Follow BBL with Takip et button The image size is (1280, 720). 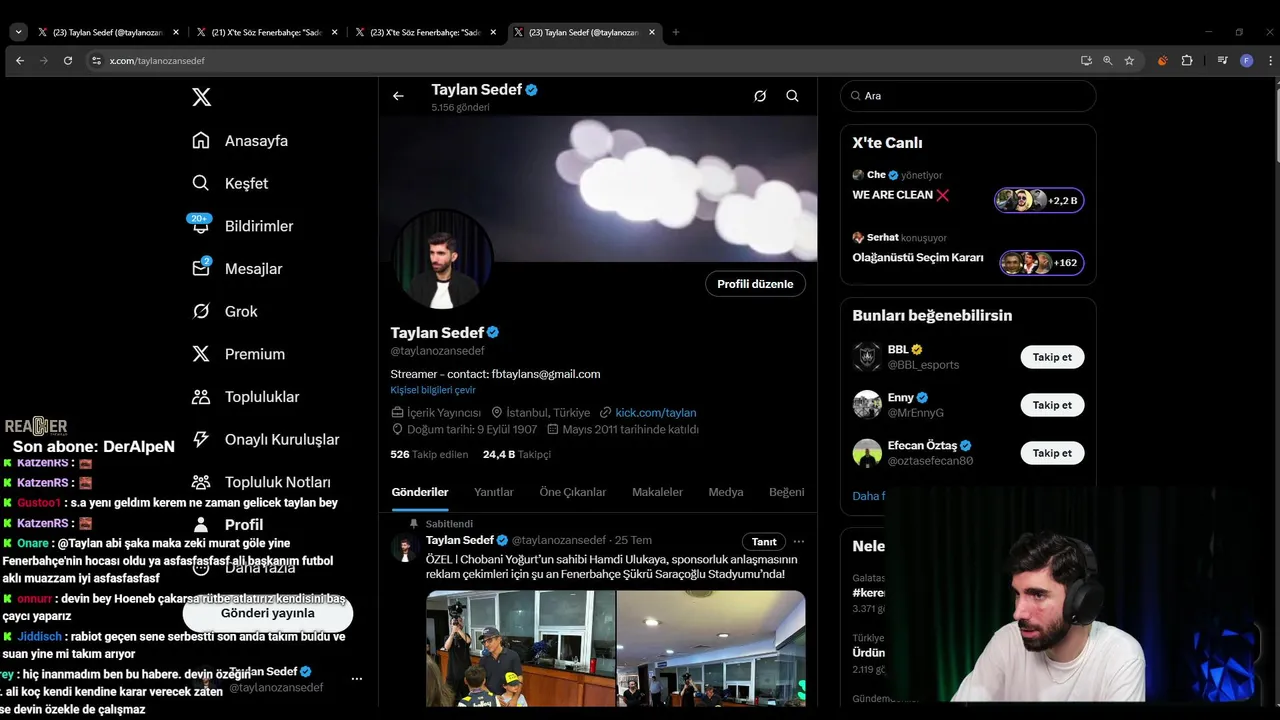click(x=1052, y=357)
